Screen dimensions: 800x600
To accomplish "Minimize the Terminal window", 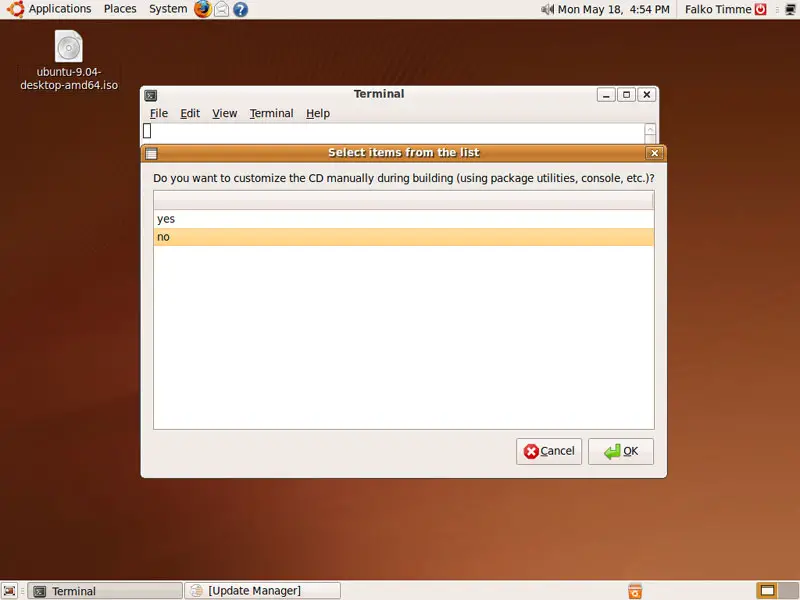I will pyautogui.click(x=606, y=95).
